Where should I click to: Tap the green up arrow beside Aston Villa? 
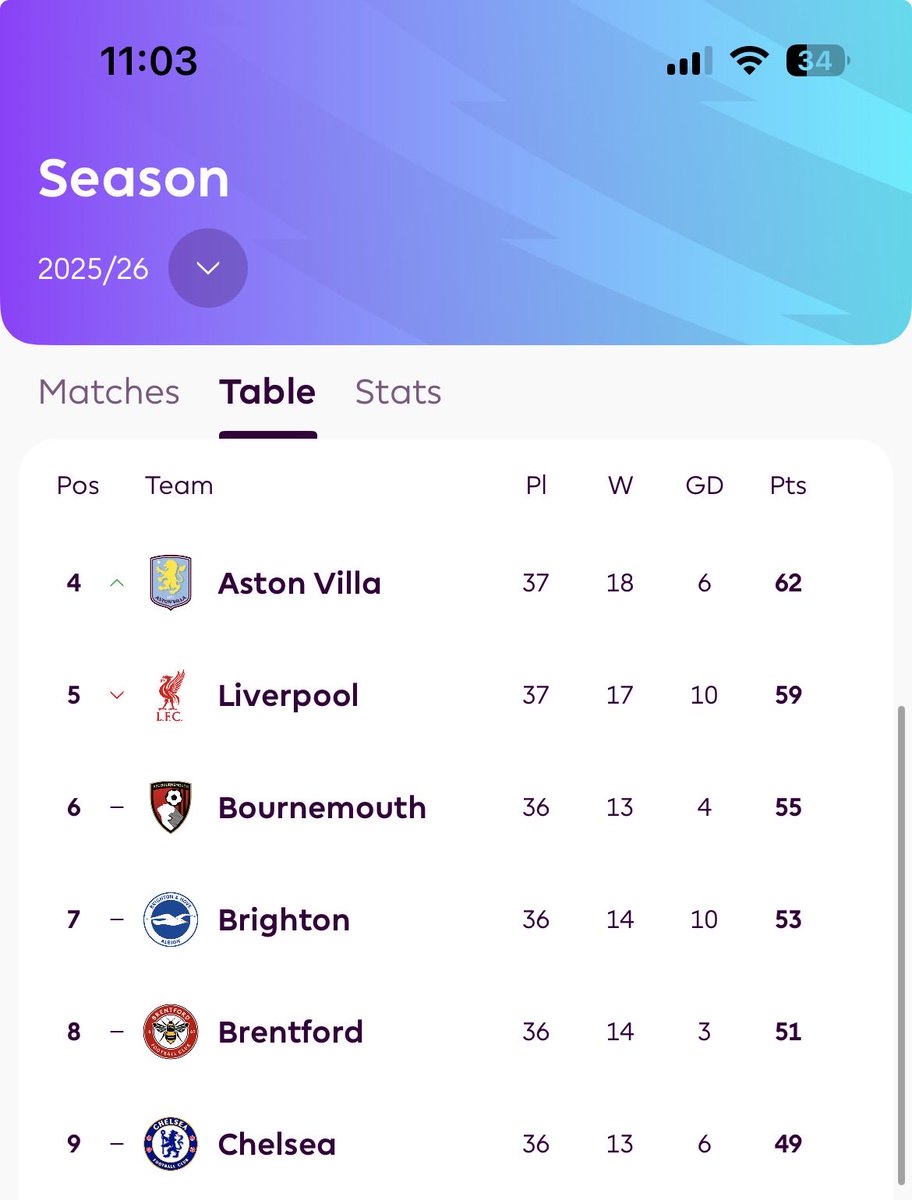117,583
